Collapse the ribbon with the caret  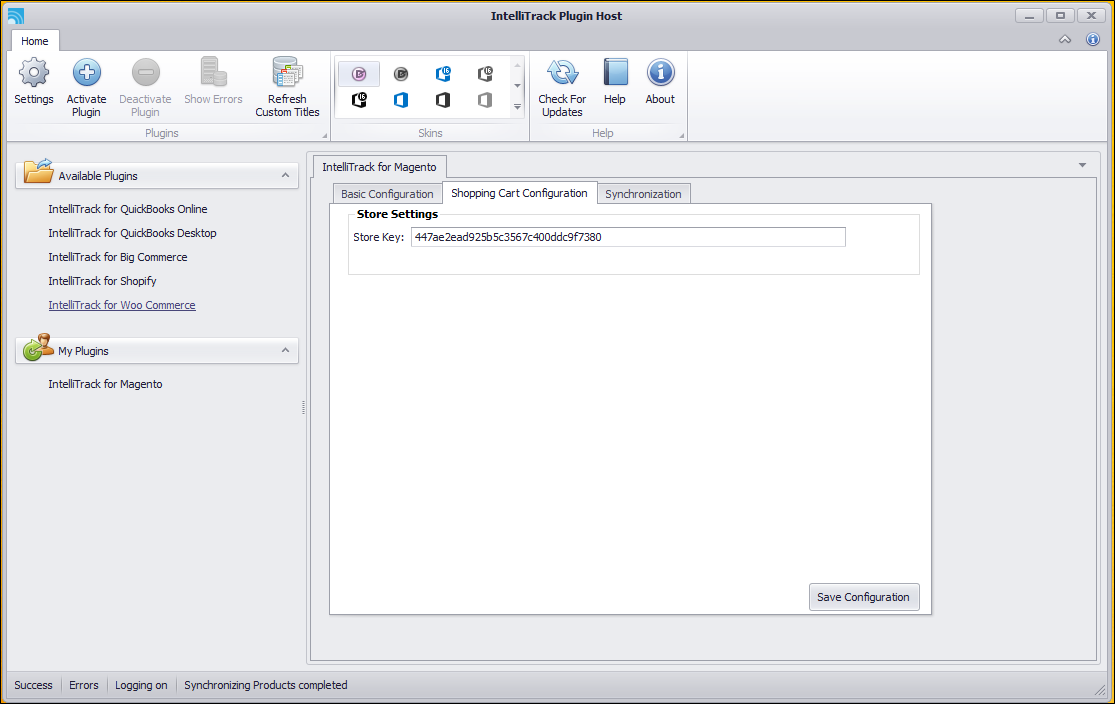1065,40
